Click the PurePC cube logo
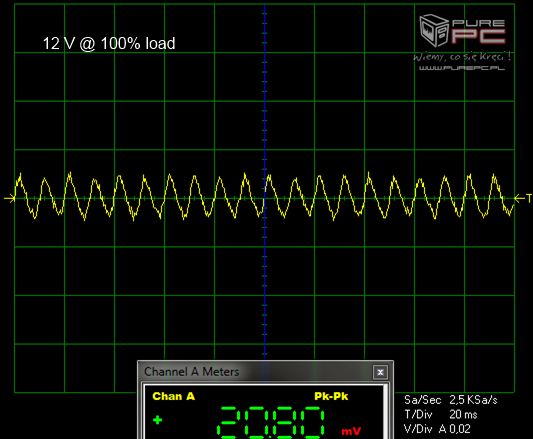Screen dimensions: 533x439 [434, 30]
